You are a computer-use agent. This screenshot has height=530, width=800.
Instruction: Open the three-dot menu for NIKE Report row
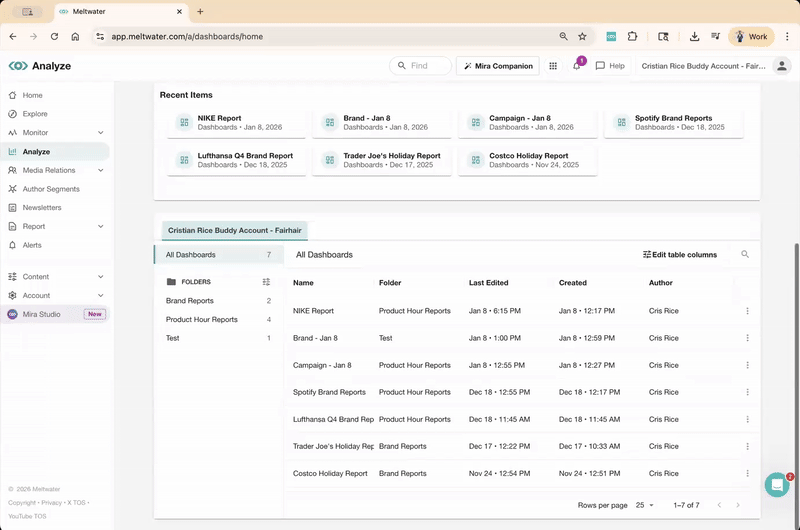[747, 311]
